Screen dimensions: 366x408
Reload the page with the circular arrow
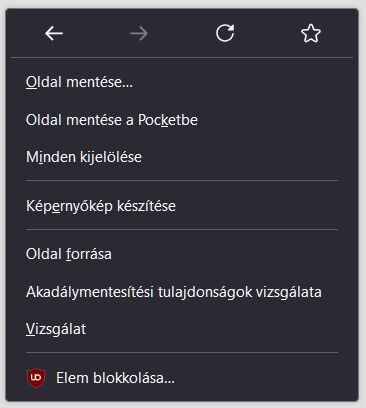click(225, 33)
